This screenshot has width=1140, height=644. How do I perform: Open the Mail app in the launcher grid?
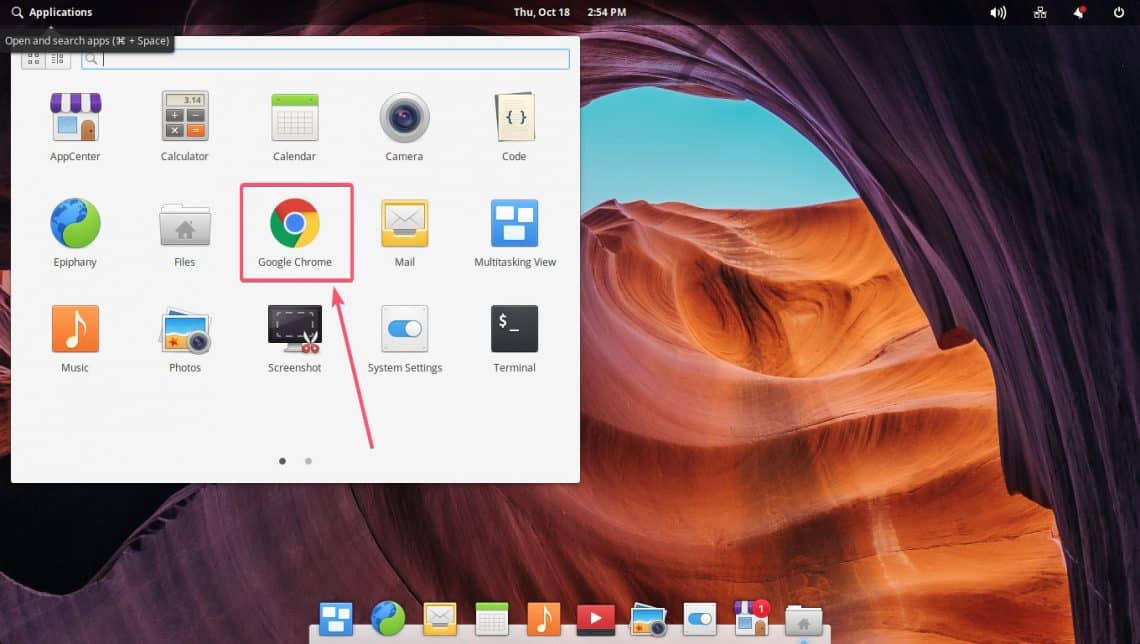[404, 233]
